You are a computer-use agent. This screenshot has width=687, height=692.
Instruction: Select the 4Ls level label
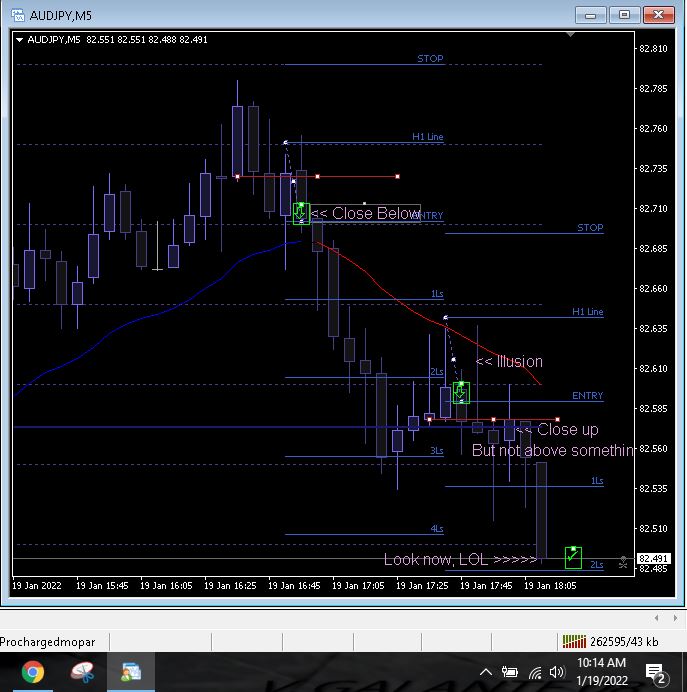[x=436, y=528]
